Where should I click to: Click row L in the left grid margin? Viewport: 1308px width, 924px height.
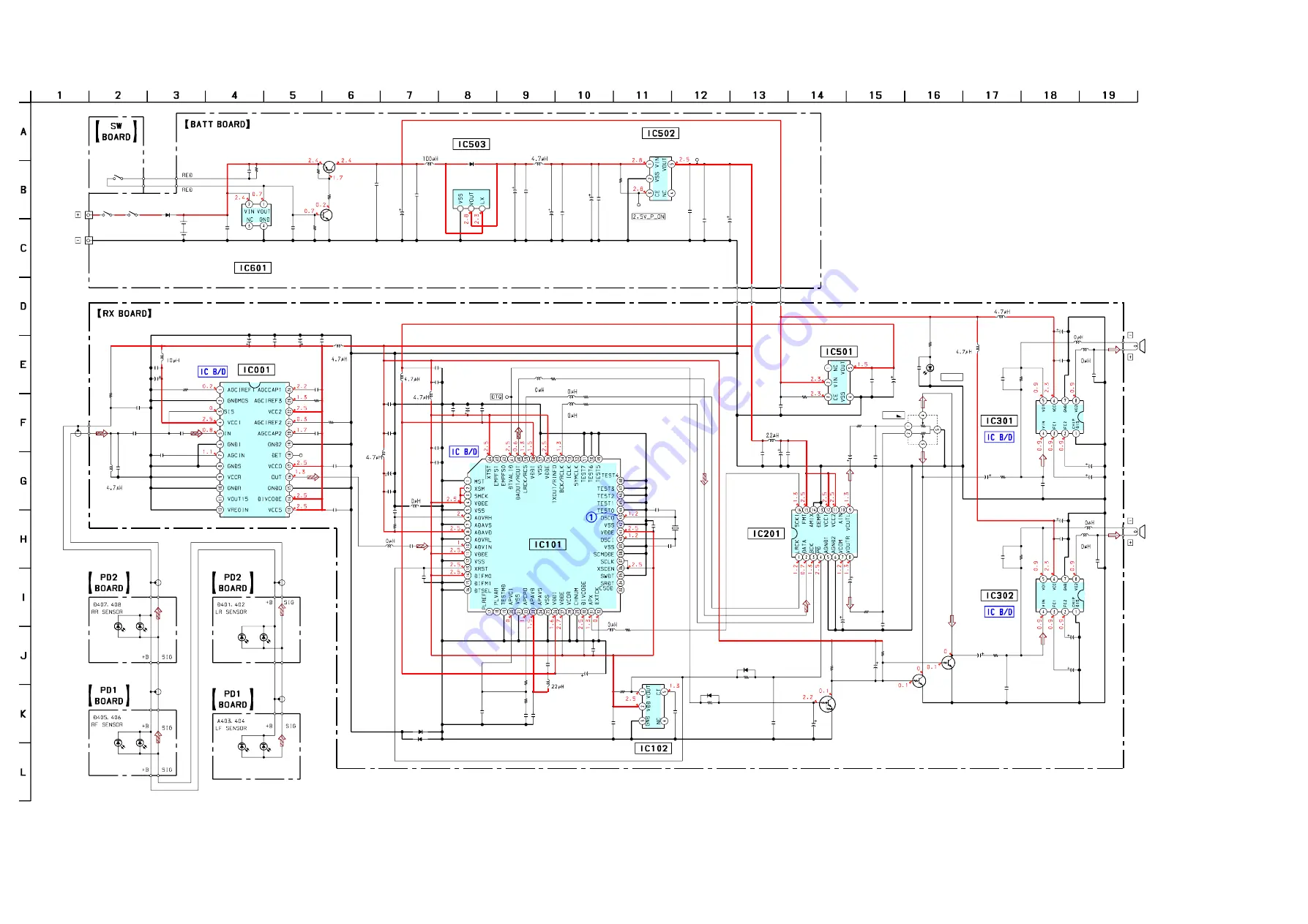[23, 772]
